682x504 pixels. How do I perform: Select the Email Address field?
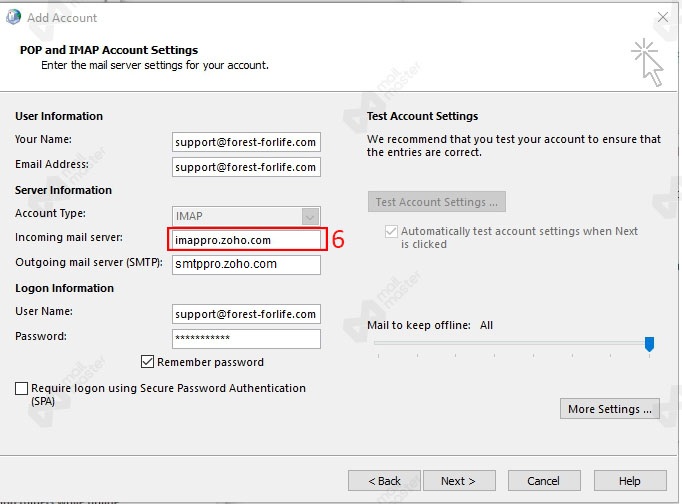point(245,167)
